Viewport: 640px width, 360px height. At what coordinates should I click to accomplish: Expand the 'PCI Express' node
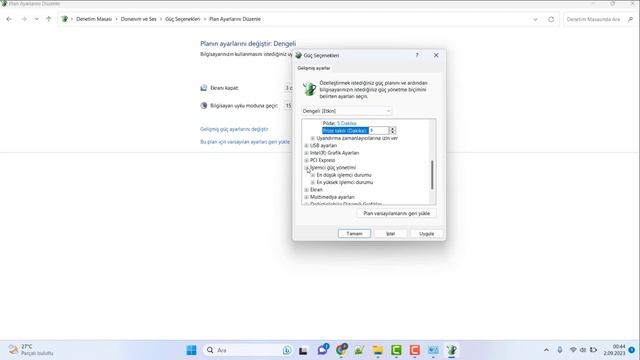307,160
